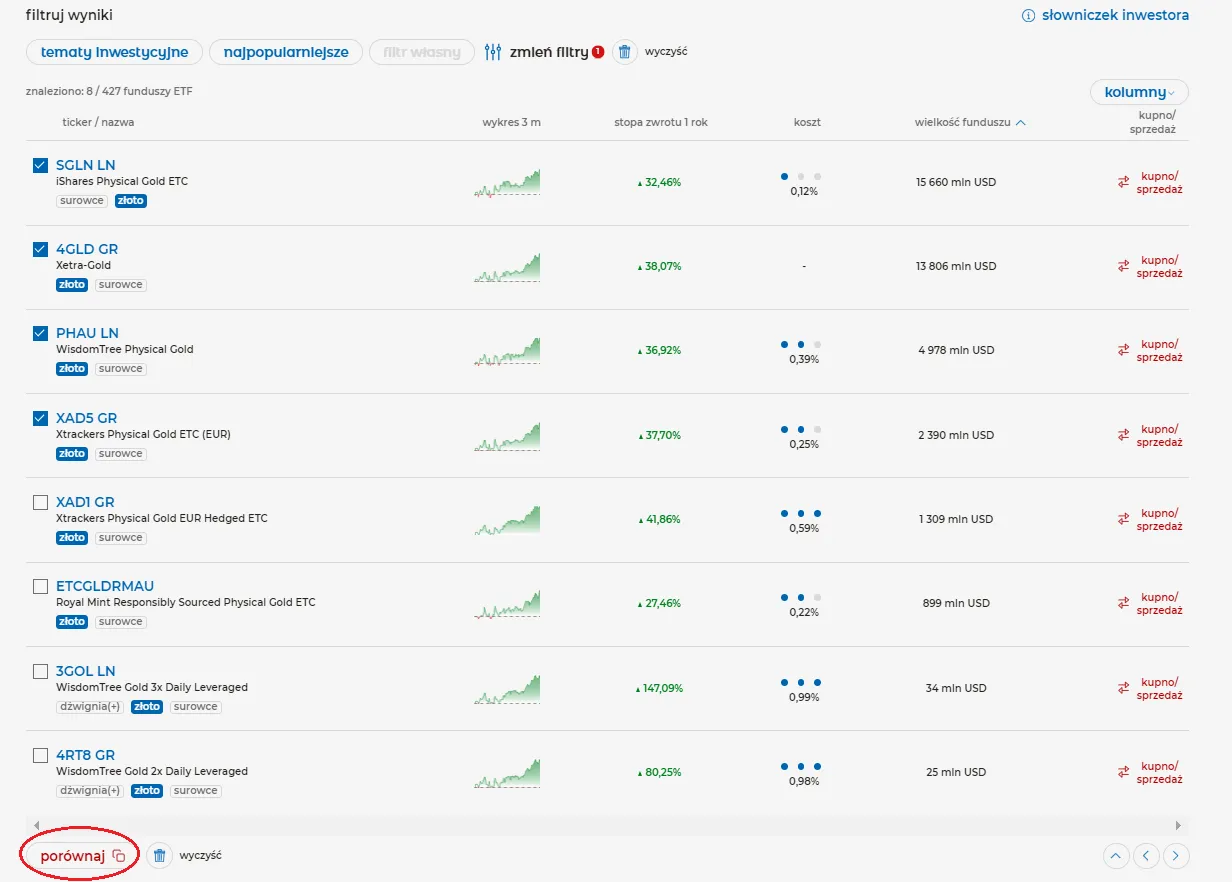Viewport: 1232px width, 882px height.
Task: Go to next page with right arrow
Action: (x=1176, y=856)
